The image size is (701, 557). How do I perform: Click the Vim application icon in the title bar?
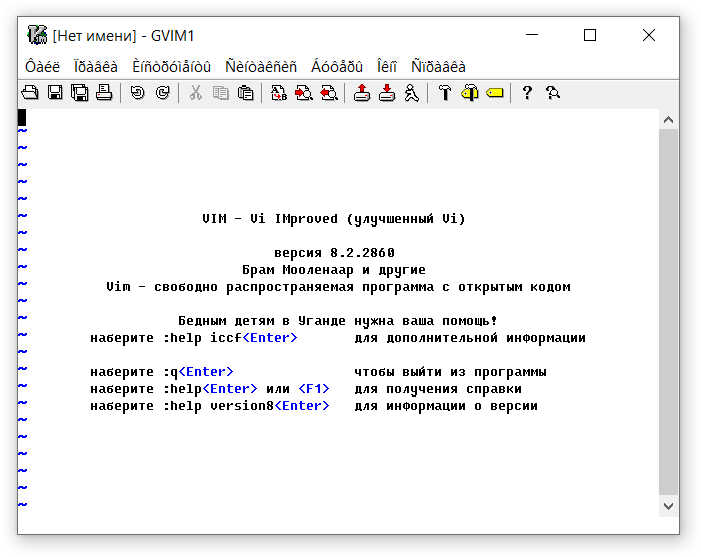click(x=37, y=35)
